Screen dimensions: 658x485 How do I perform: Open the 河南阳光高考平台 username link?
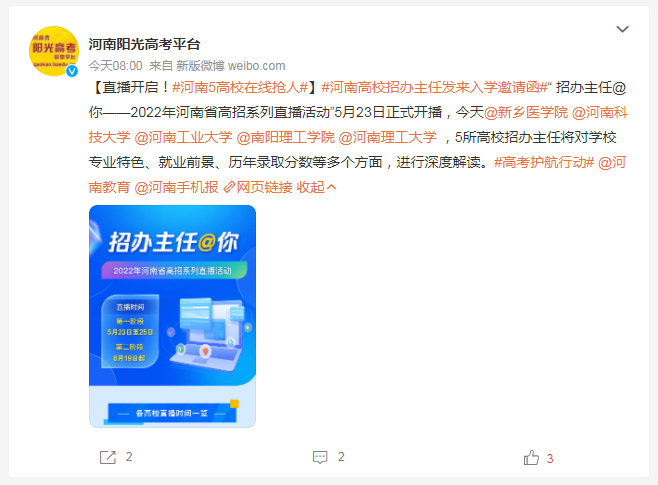[144, 44]
